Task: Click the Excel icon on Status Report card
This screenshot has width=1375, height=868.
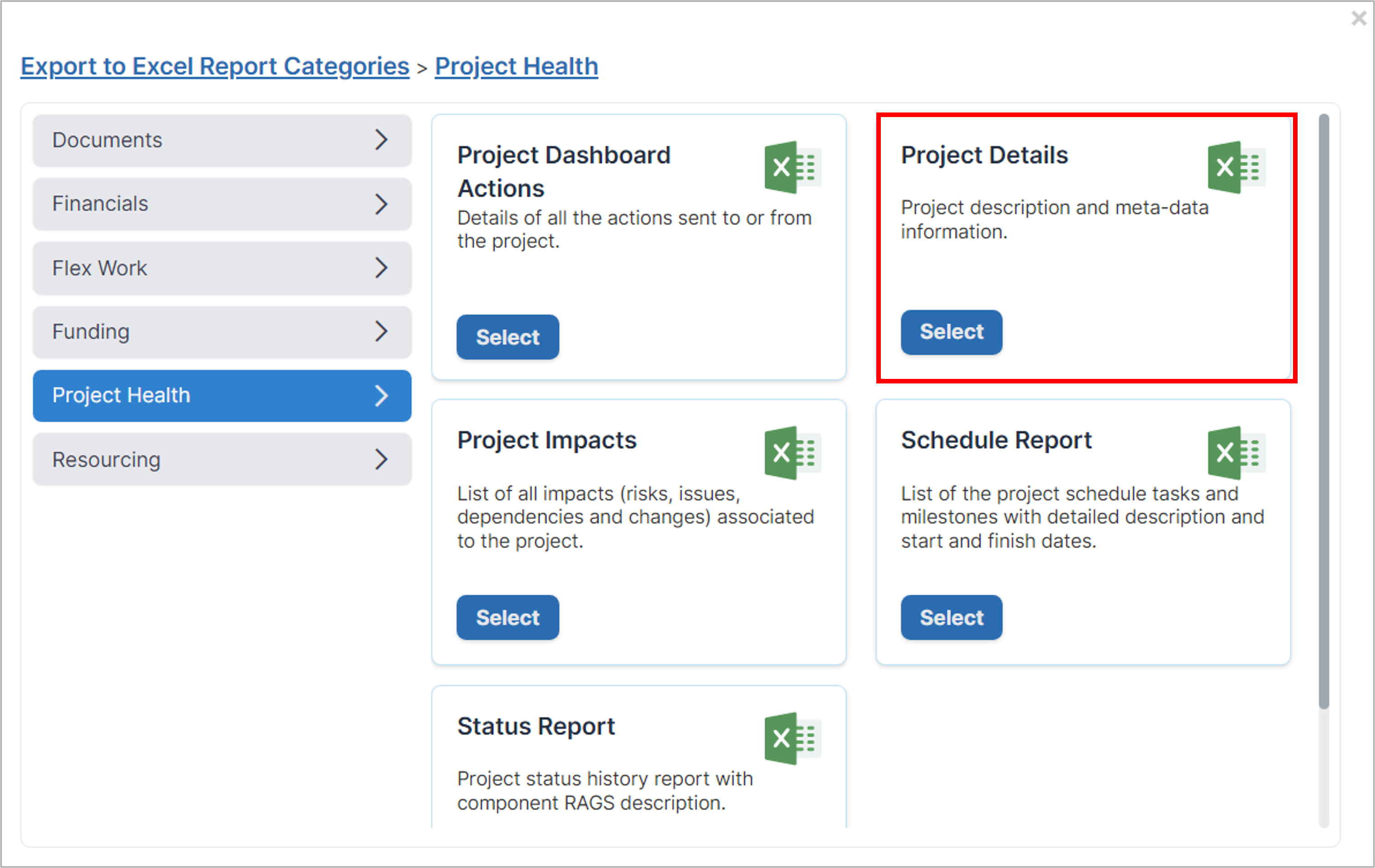Action: pyautogui.click(x=792, y=738)
